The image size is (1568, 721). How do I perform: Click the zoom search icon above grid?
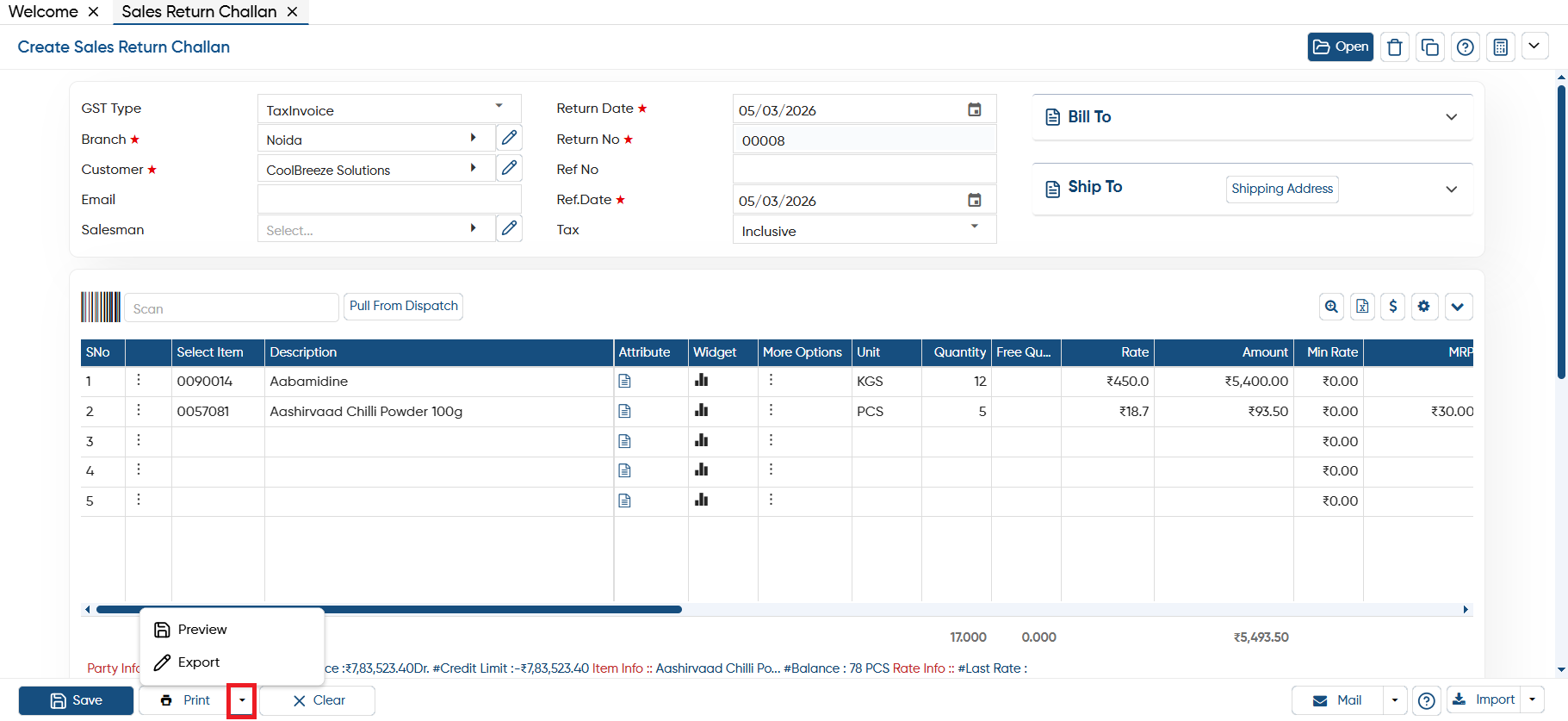point(1331,307)
